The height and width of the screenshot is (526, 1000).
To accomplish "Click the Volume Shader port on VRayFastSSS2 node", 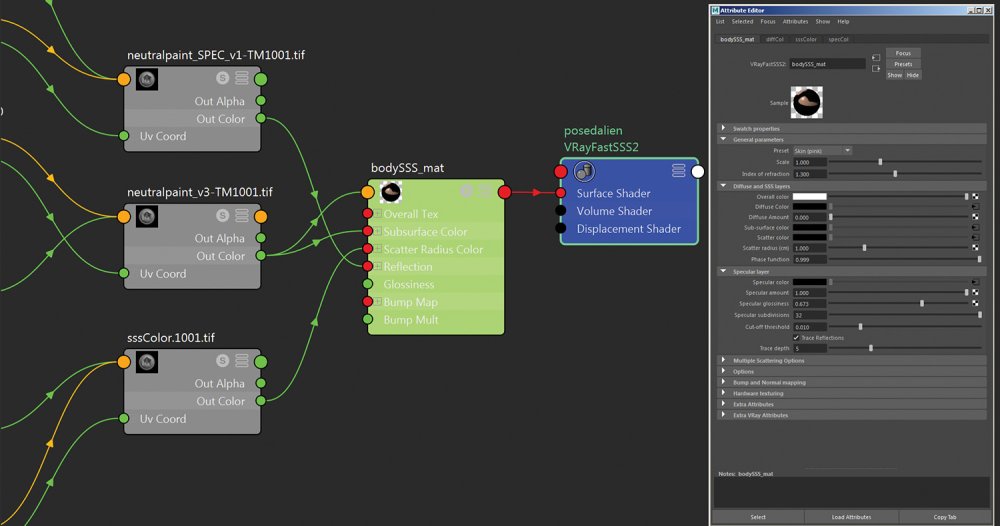I will 561,210.
